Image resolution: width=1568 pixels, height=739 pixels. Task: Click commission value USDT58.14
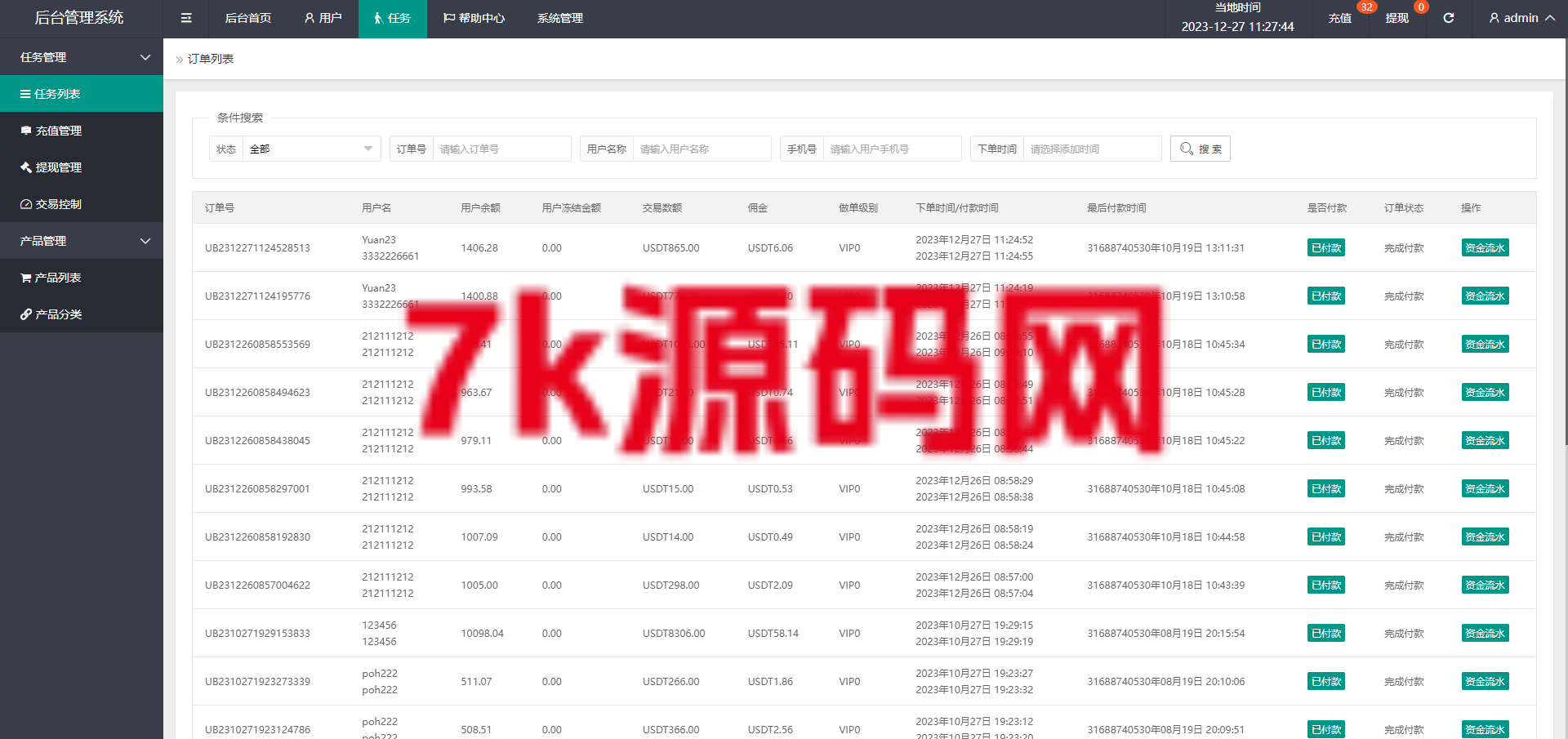click(773, 633)
